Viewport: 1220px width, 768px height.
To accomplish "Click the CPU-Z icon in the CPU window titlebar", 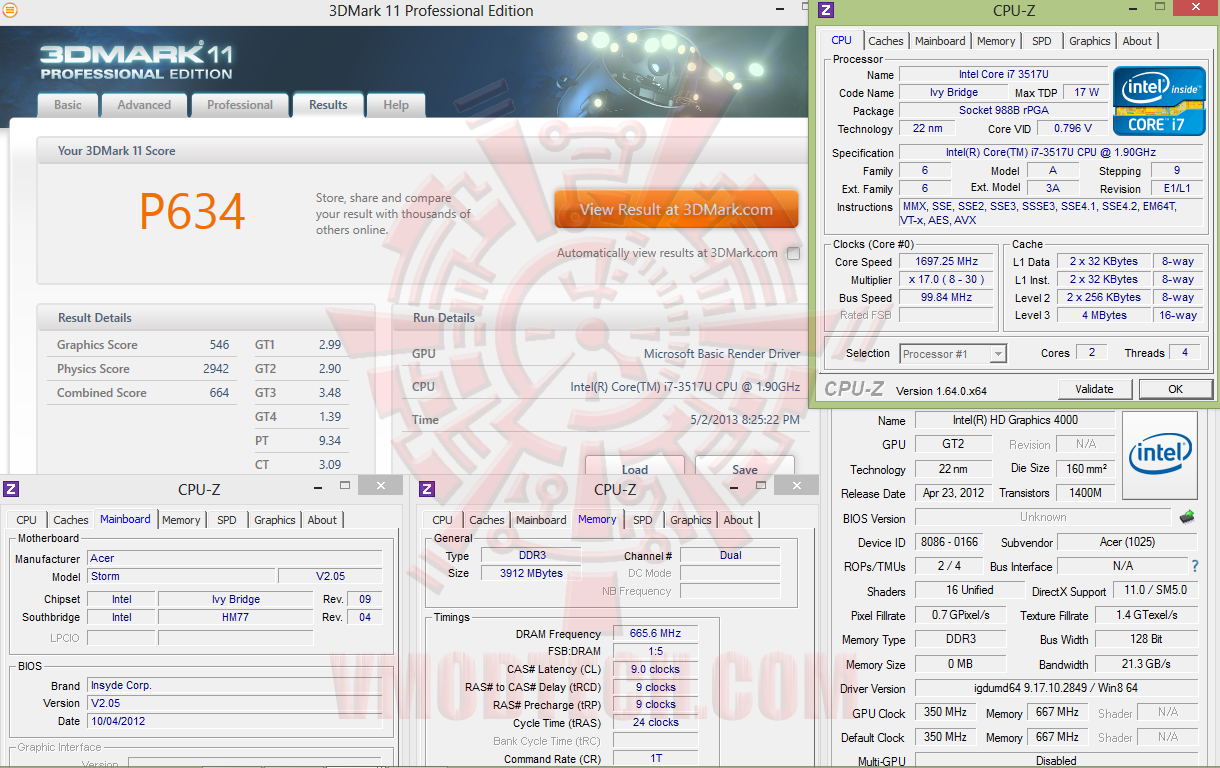I will (825, 11).
